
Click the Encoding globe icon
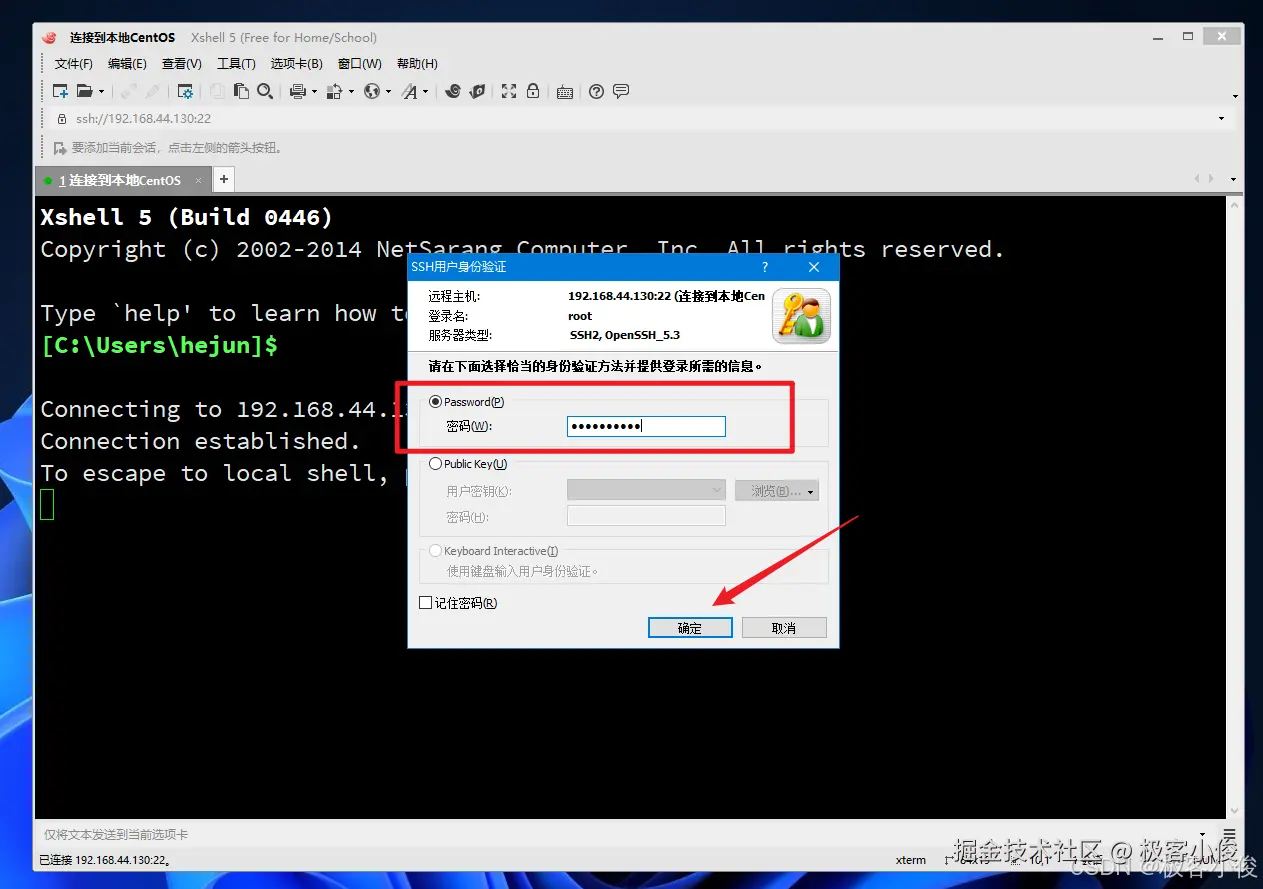[372, 91]
